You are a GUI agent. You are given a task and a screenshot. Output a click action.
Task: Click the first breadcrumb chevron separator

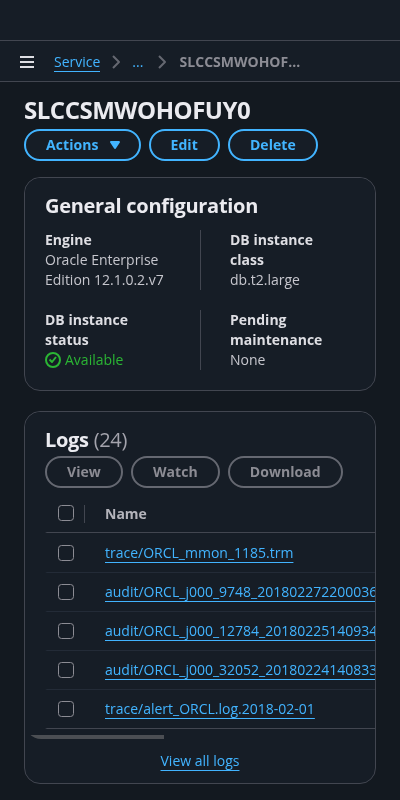(x=116, y=62)
